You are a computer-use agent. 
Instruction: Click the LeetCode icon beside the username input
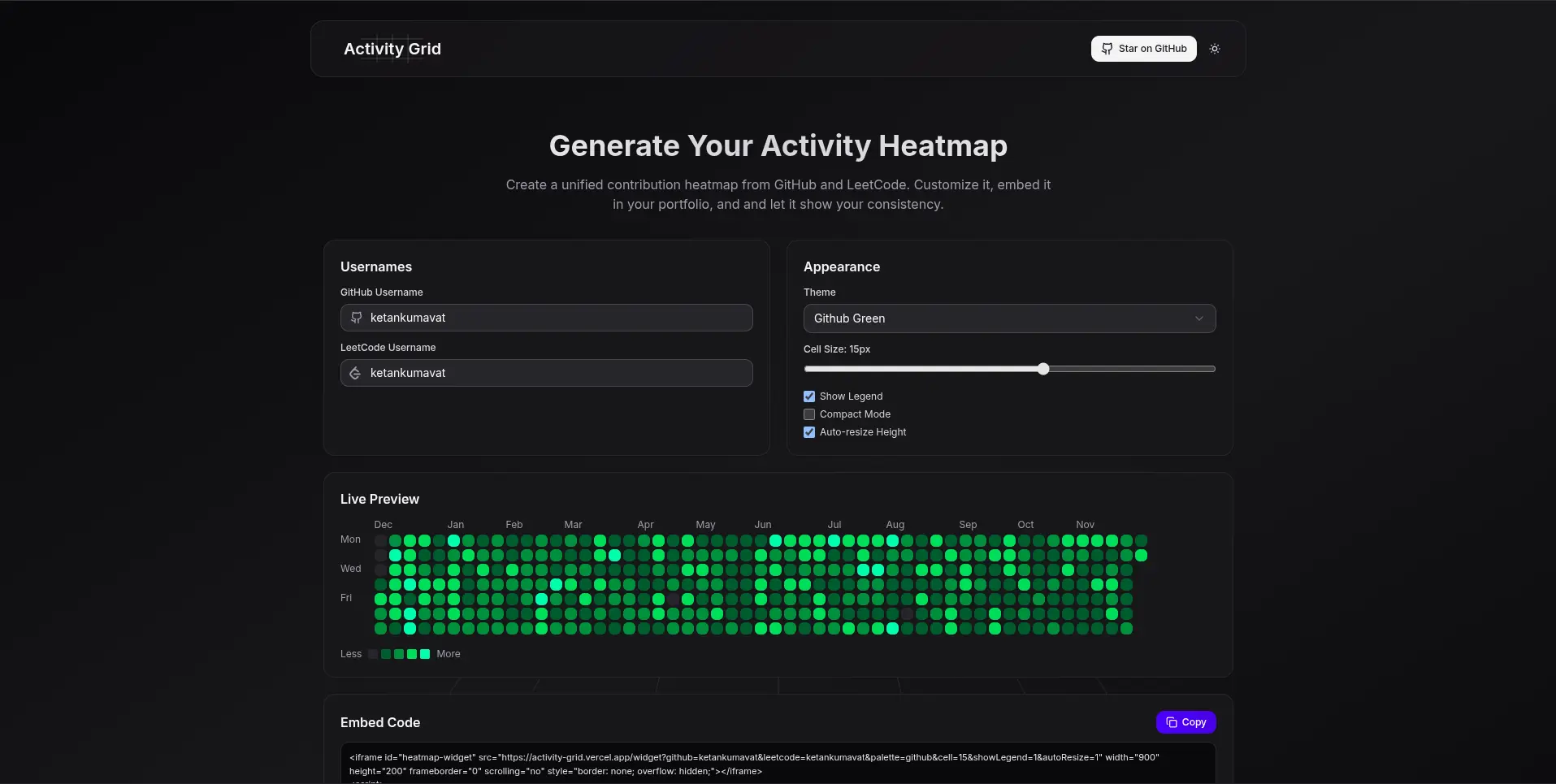(356, 373)
